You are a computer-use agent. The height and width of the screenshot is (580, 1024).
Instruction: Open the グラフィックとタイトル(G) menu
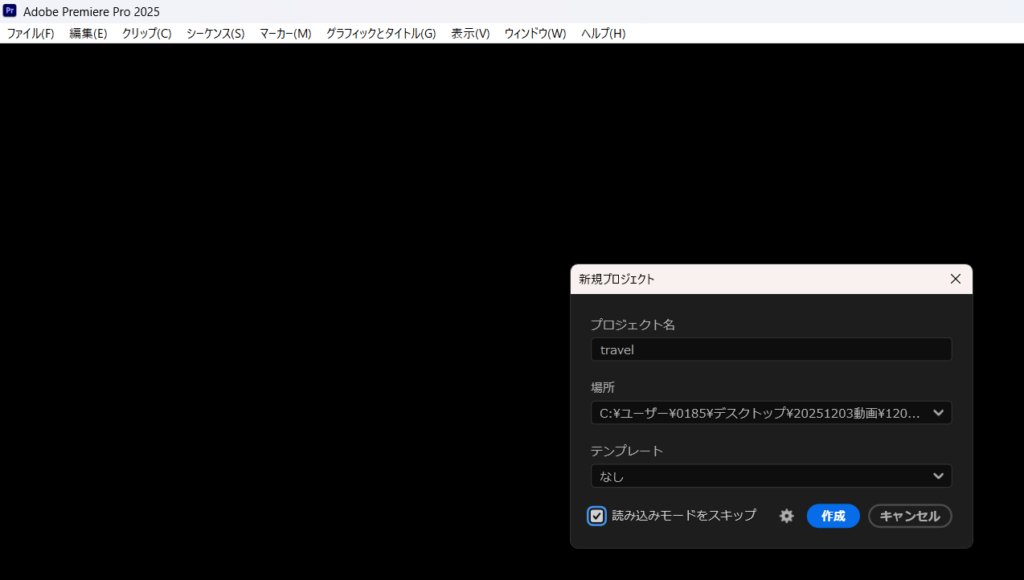pyautogui.click(x=381, y=33)
